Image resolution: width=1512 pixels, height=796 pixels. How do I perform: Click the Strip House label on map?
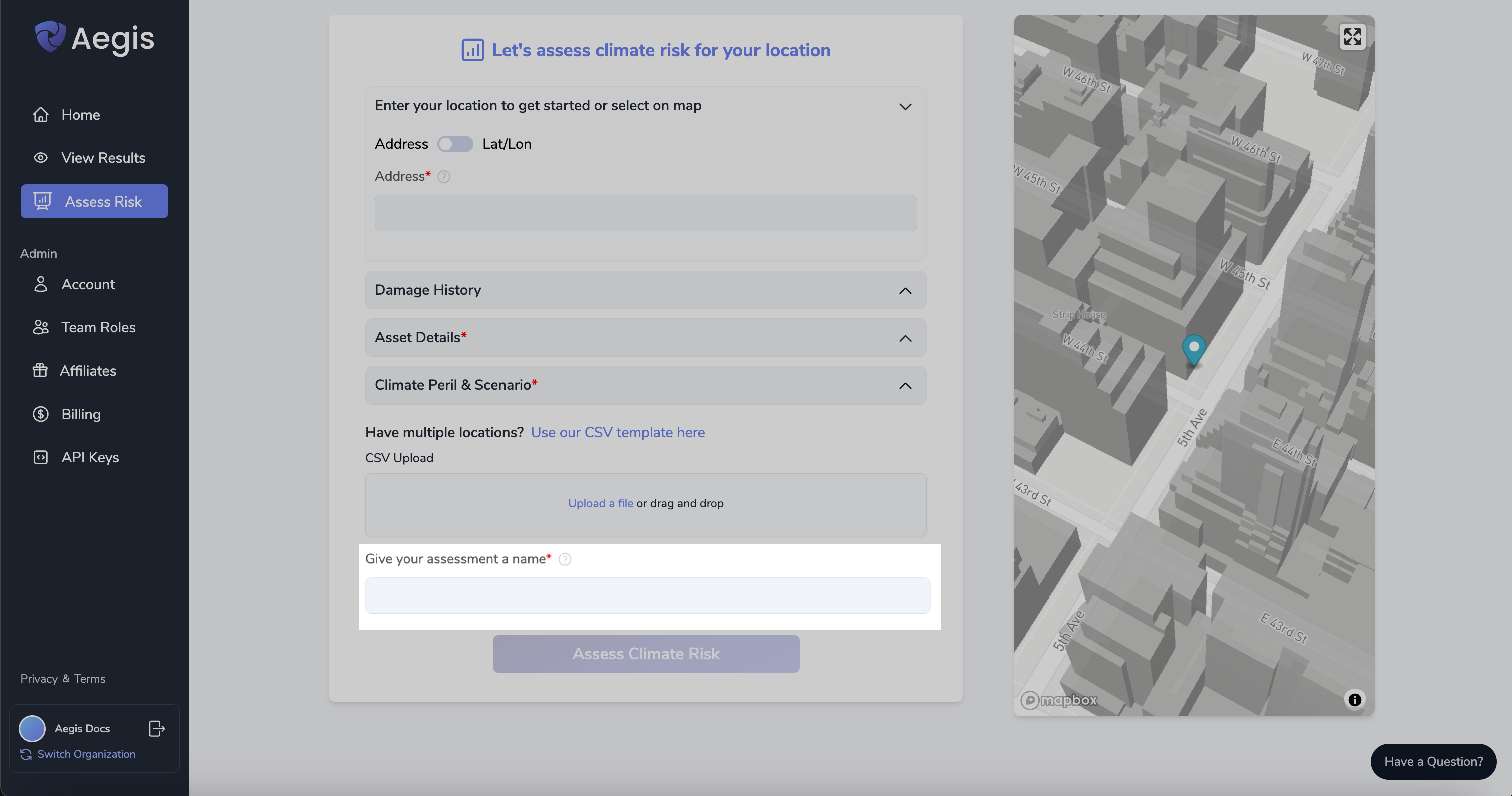click(1079, 314)
